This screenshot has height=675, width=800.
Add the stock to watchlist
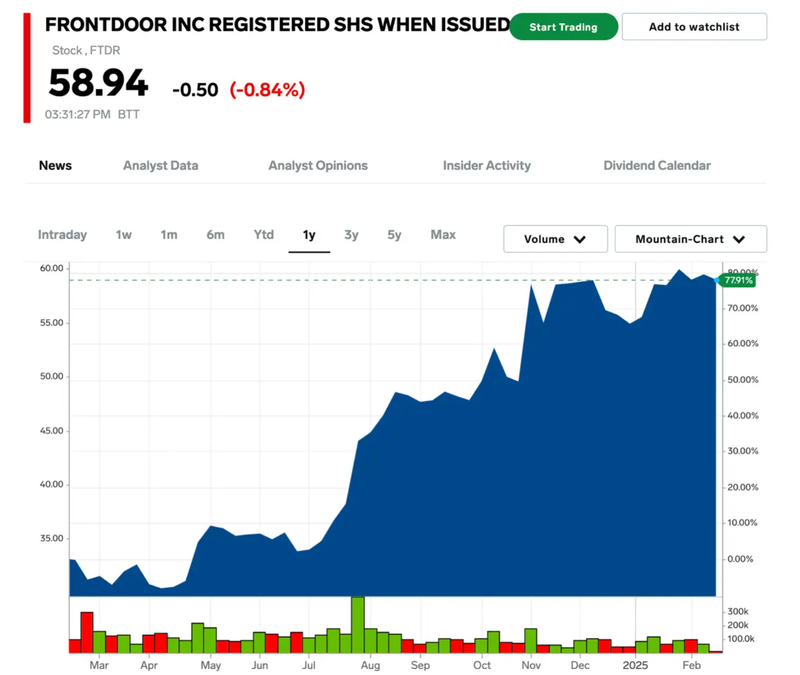coord(694,27)
